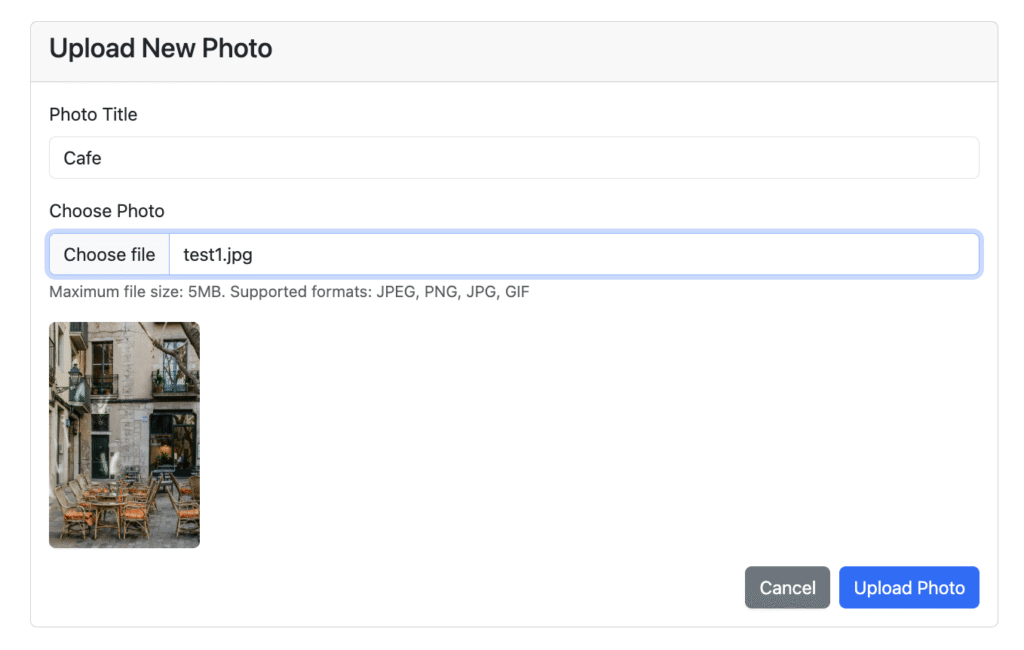1024x650 pixels.
Task: Place cursor after the word Cafe
Action: tap(104, 158)
